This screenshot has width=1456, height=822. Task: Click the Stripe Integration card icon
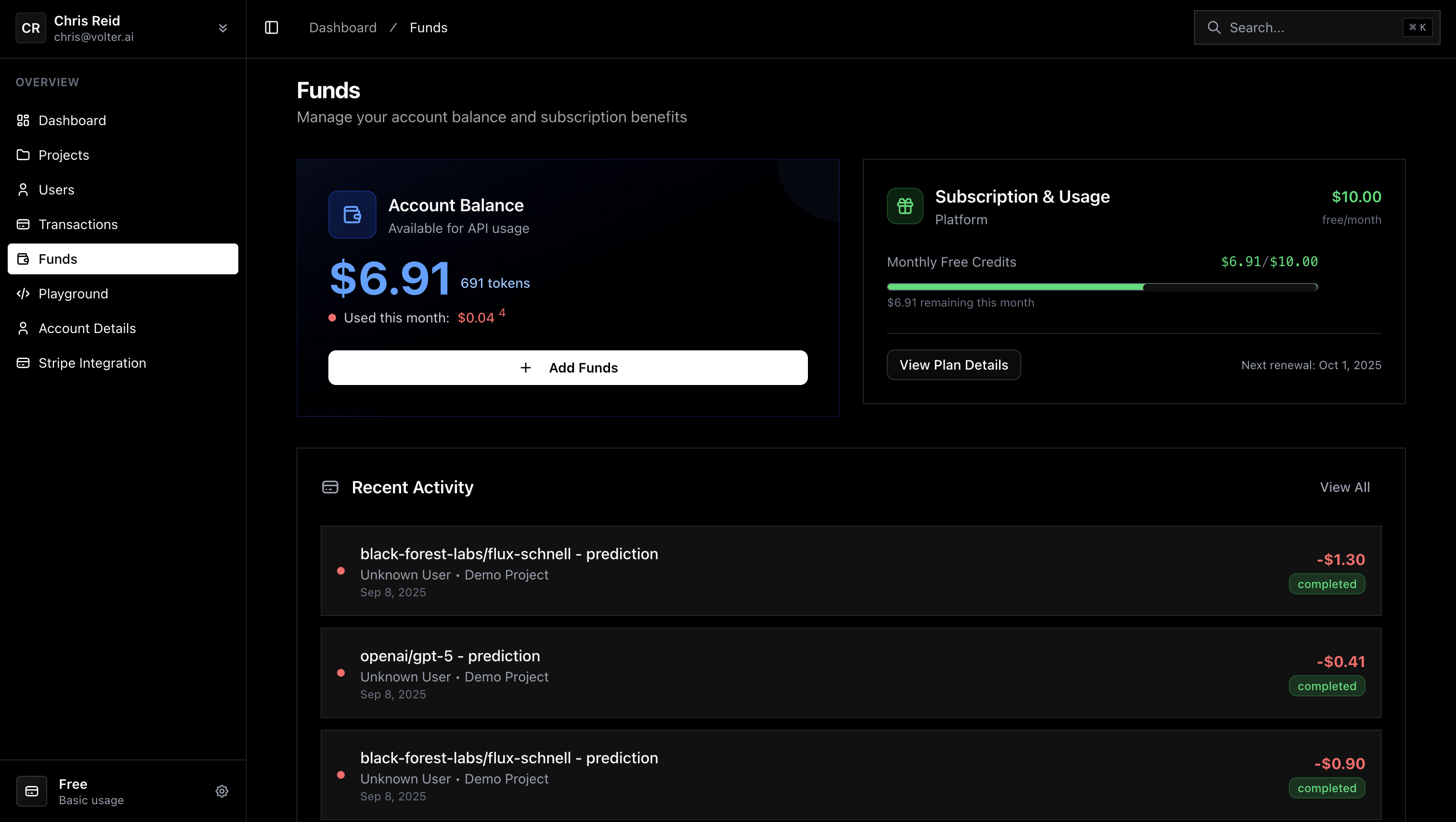(23, 363)
